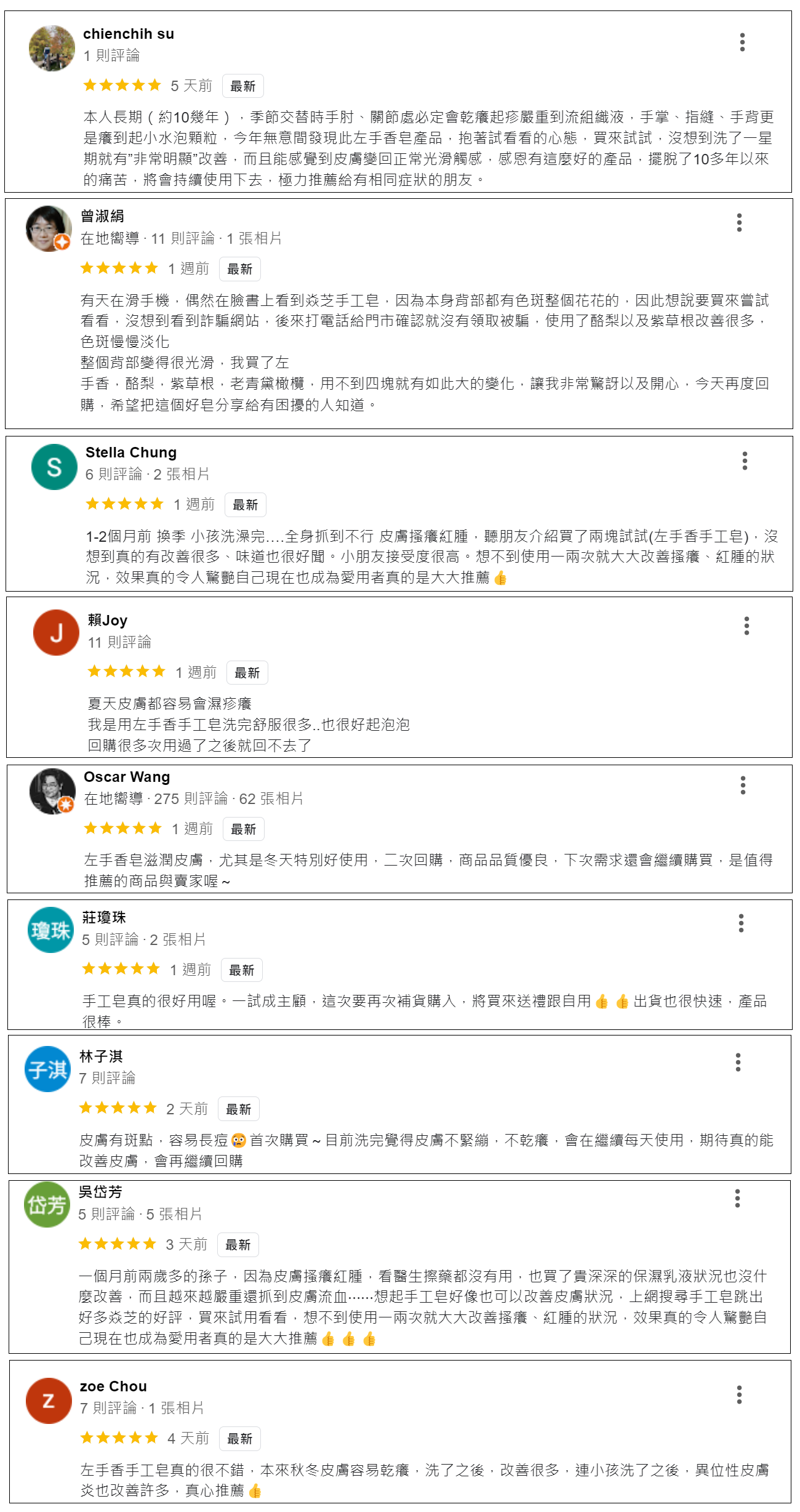The height and width of the screenshot is (1512, 800).
Task: Open three-dot menu on 賴Joy review
Action: click(x=746, y=625)
